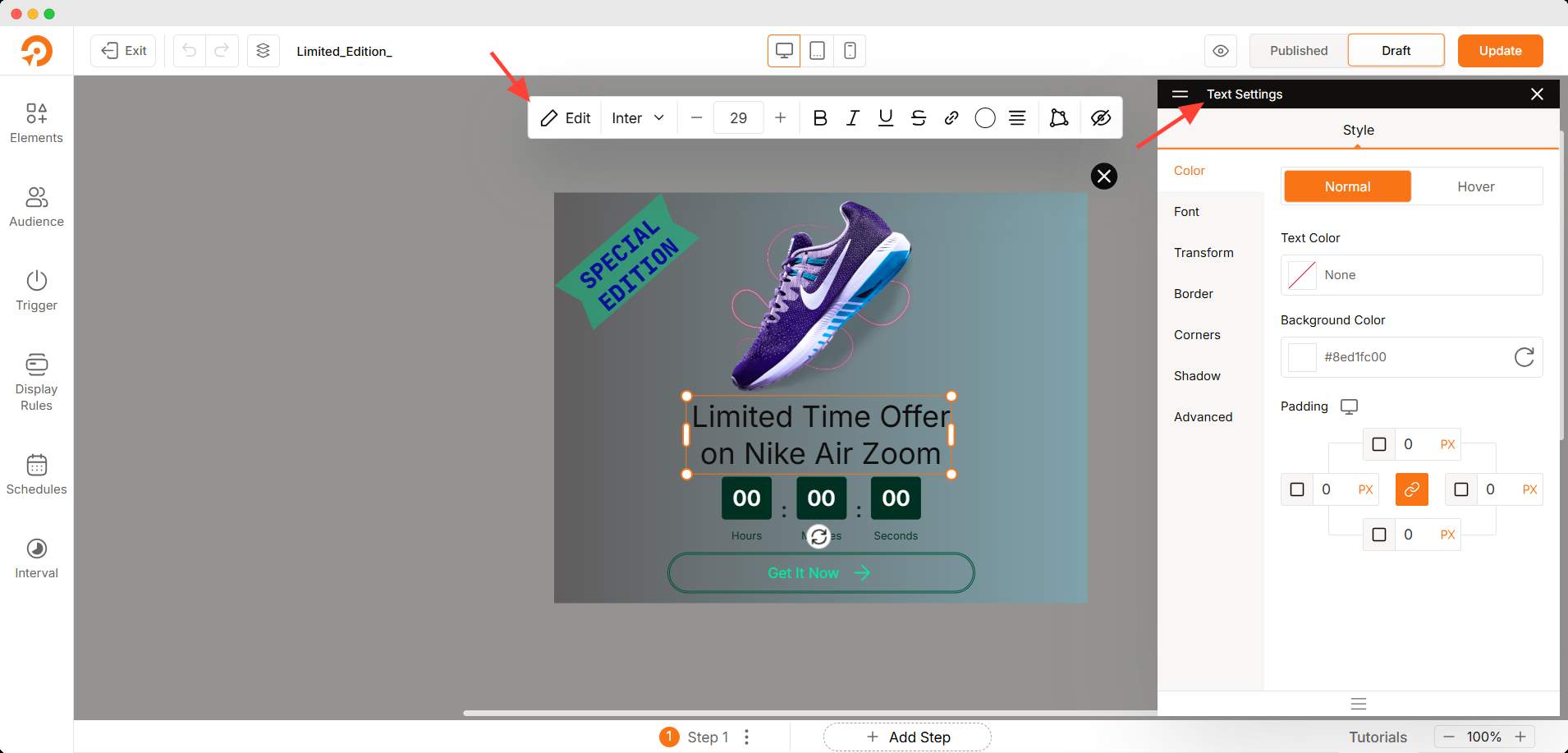Click the Undo arrow
This screenshot has width=1568, height=753.
(x=190, y=51)
